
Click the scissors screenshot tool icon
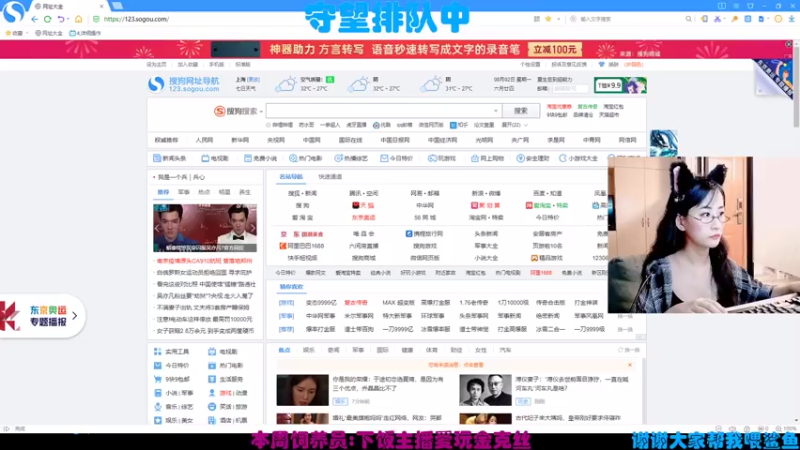[x=717, y=19]
